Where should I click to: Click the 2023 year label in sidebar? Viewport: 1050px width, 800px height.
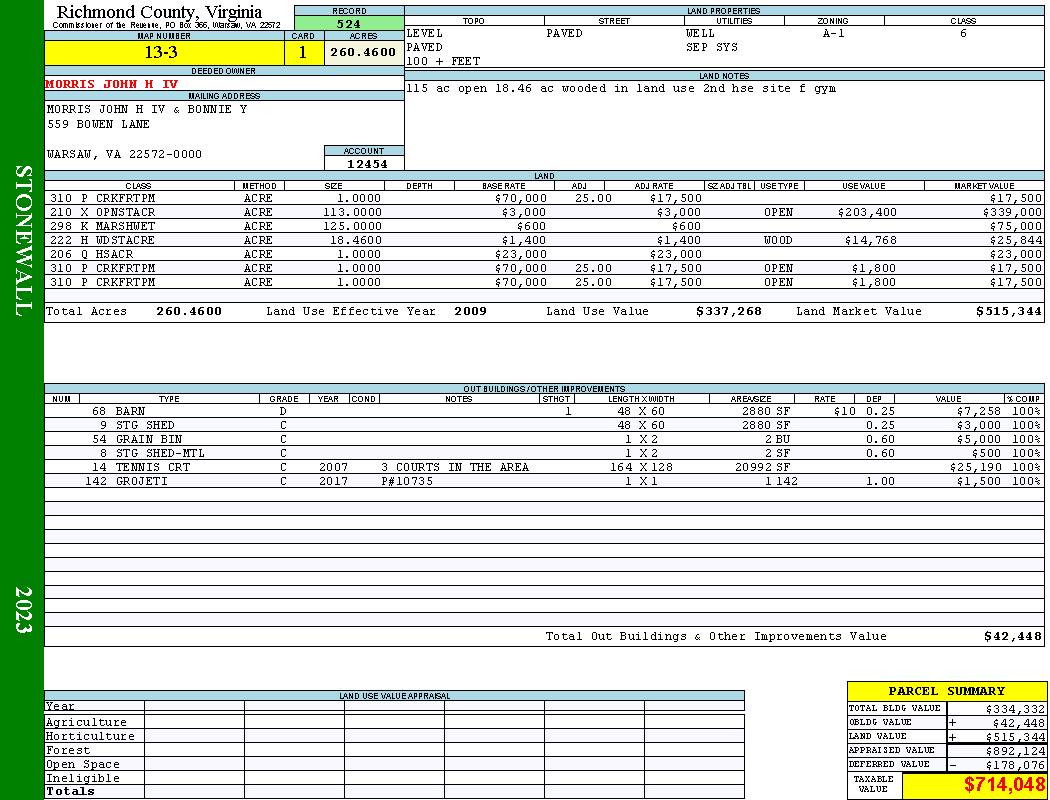click(x=23, y=609)
